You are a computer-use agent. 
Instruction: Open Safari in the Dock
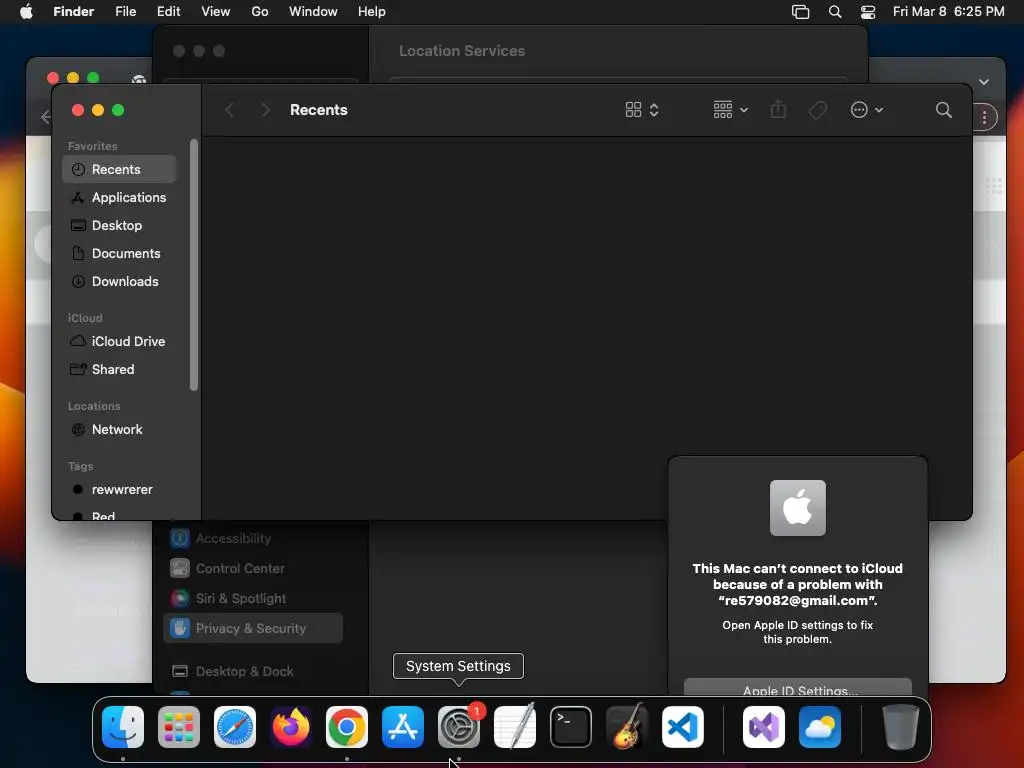[235, 727]
